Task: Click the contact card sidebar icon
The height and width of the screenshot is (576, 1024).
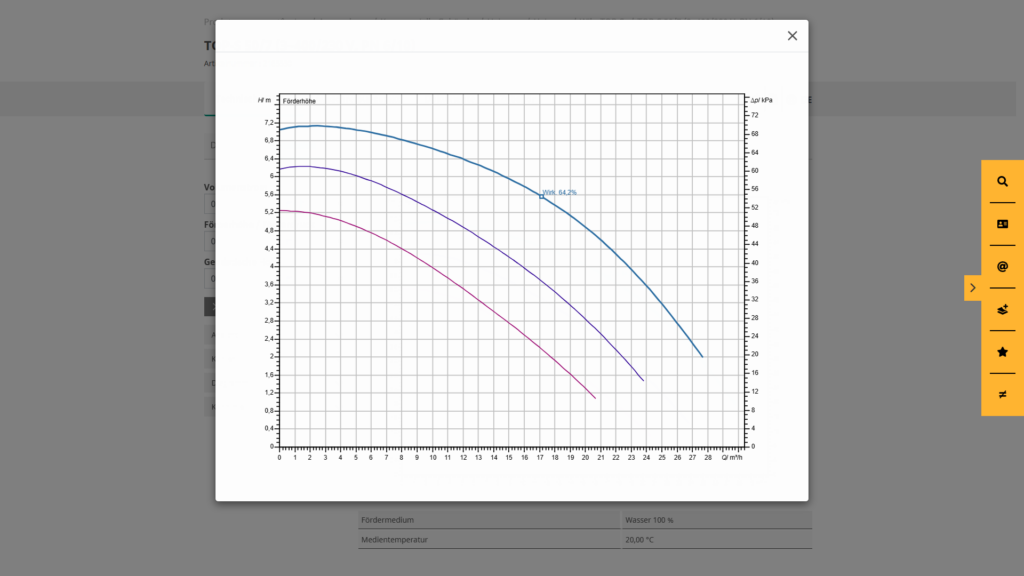Action: [x=1002, y=224]
